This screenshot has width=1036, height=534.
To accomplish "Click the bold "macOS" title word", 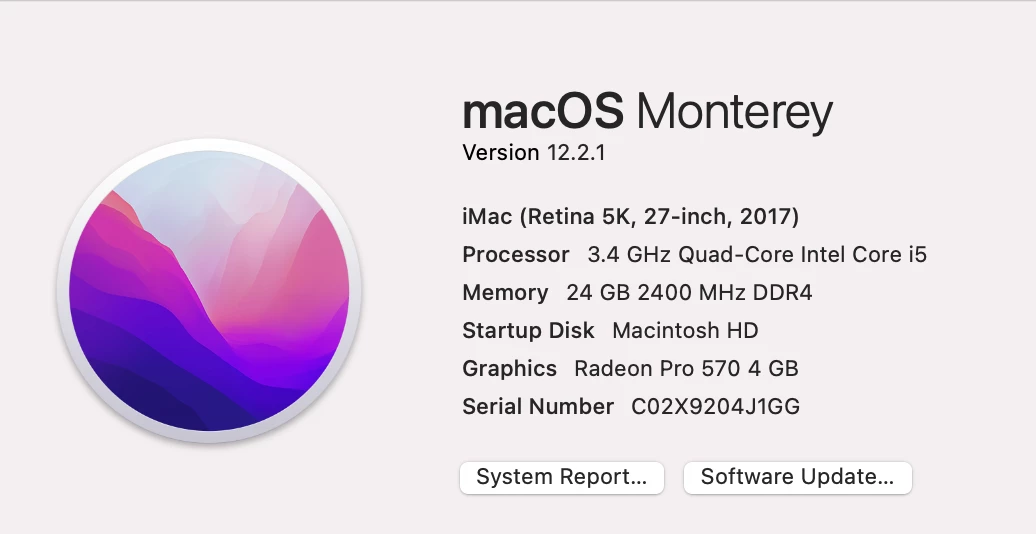I will click(x=543, y=111).
